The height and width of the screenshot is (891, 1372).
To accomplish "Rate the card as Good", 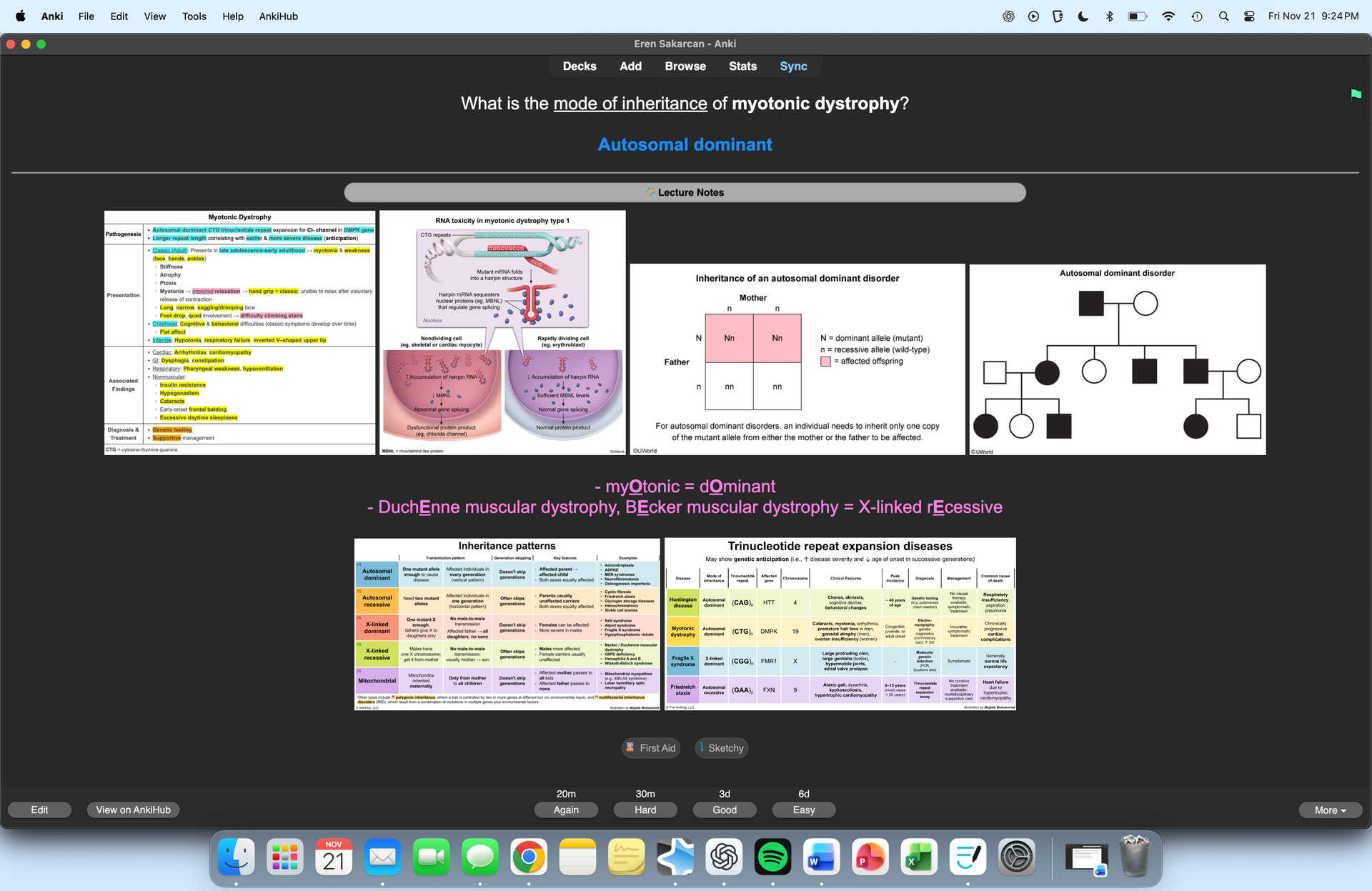I will [724, 810].
